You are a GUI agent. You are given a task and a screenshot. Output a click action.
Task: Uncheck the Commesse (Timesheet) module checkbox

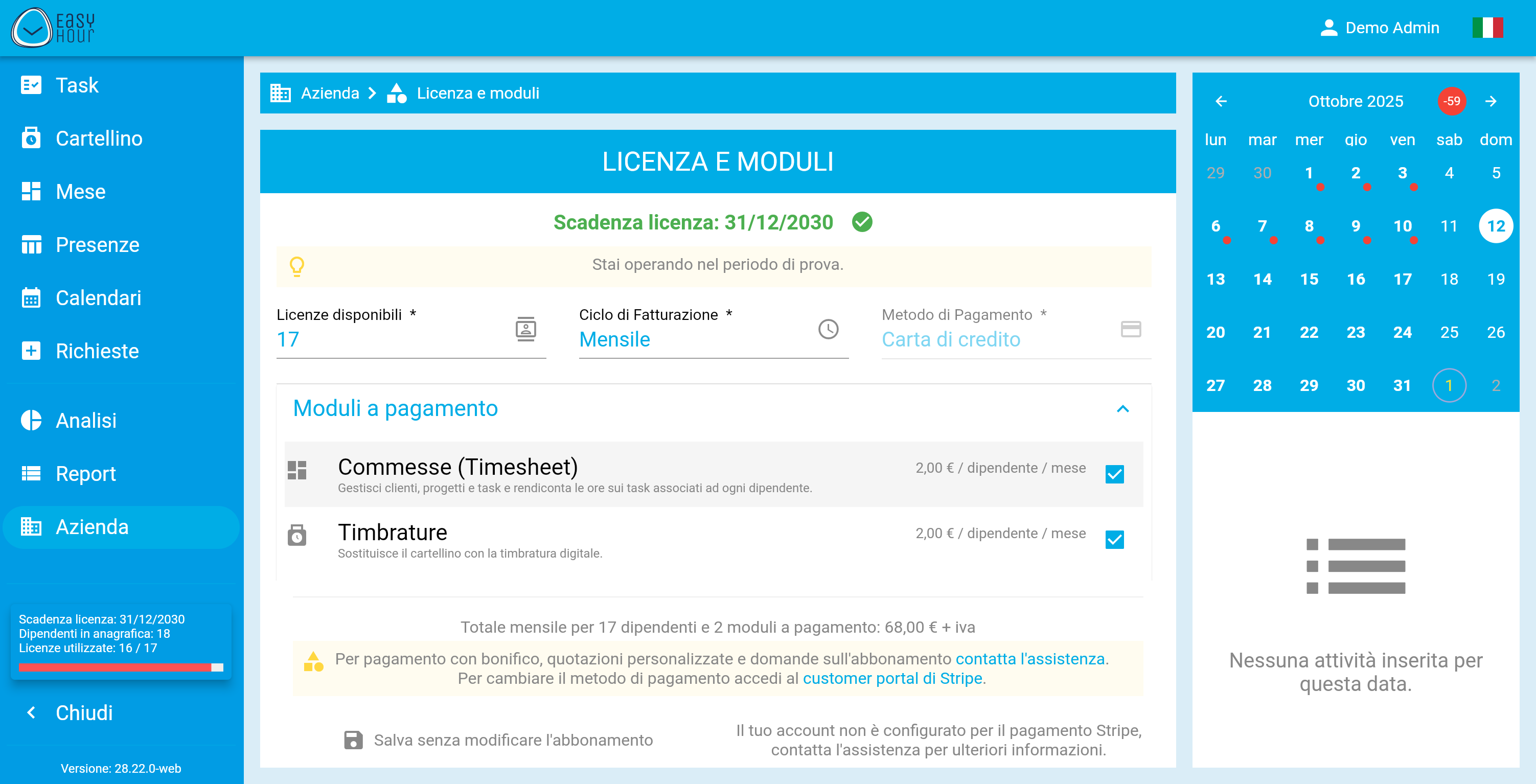tap(1114, 474)
